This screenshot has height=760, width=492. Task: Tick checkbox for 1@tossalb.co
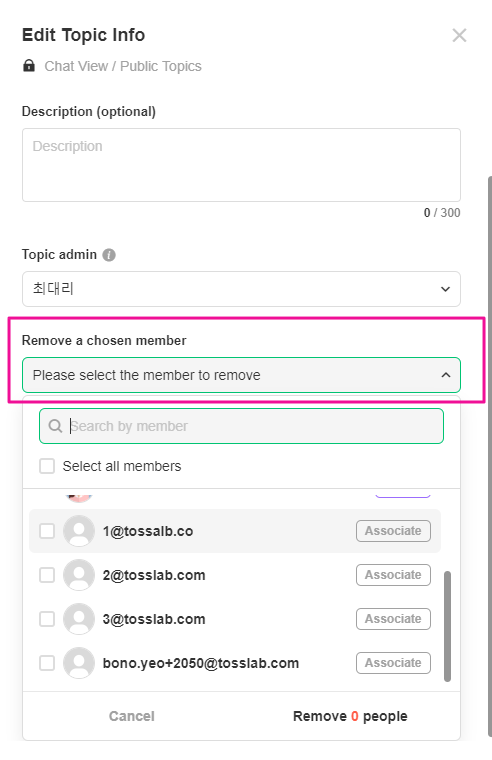[x=47, y=531]
